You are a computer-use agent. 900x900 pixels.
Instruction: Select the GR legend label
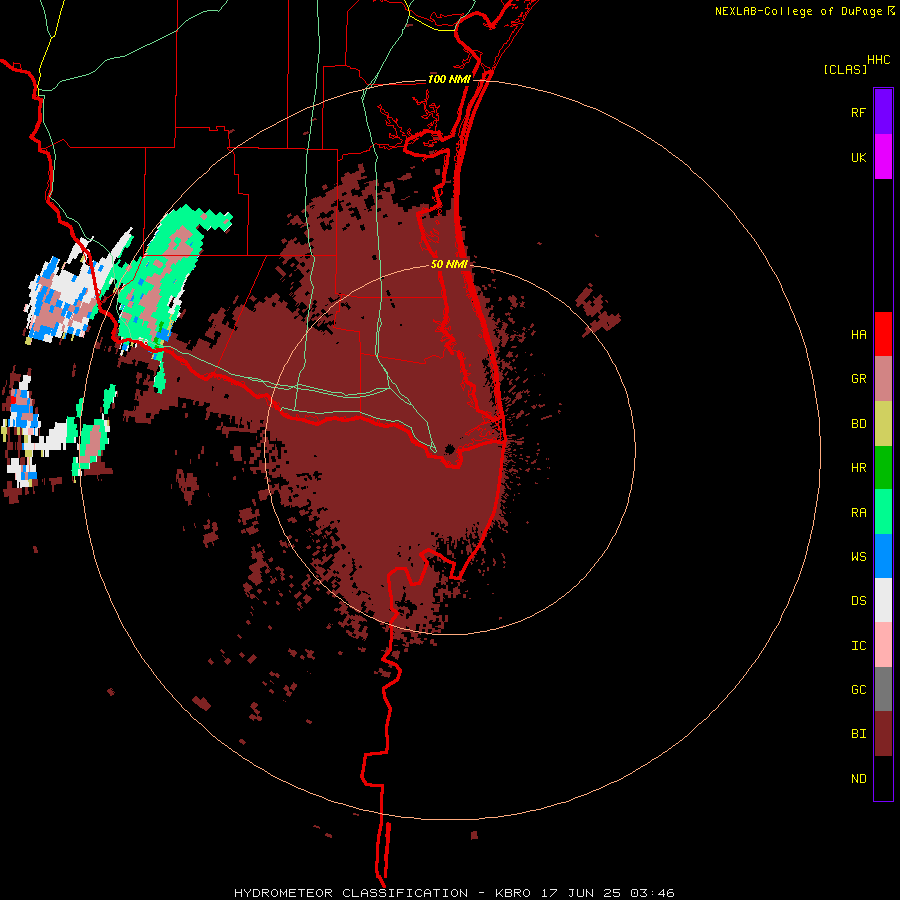pos(858,379)
